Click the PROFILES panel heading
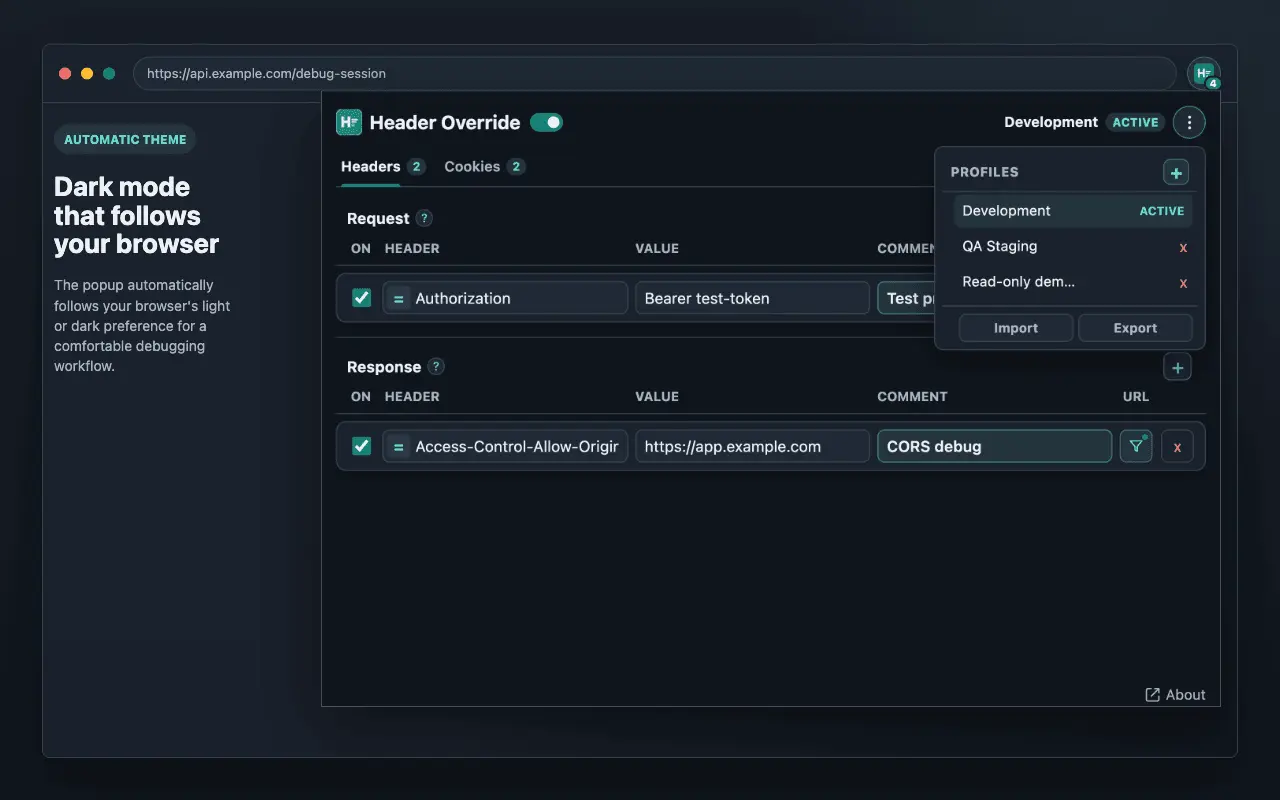 [984, 172]
